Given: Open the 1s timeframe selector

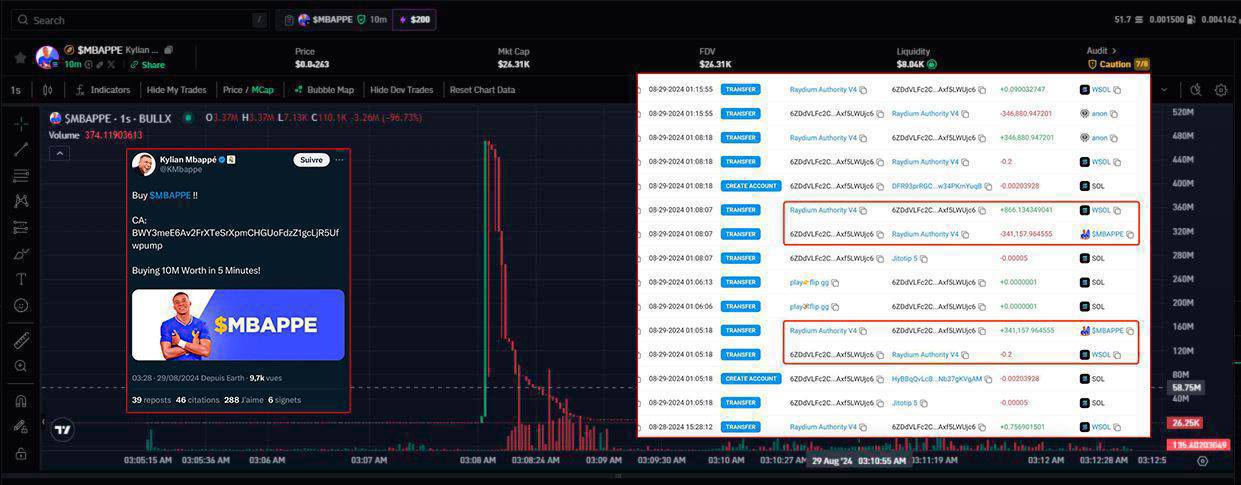Looking at the screenshot, I should pyautogui.click(x=16, y=90).
